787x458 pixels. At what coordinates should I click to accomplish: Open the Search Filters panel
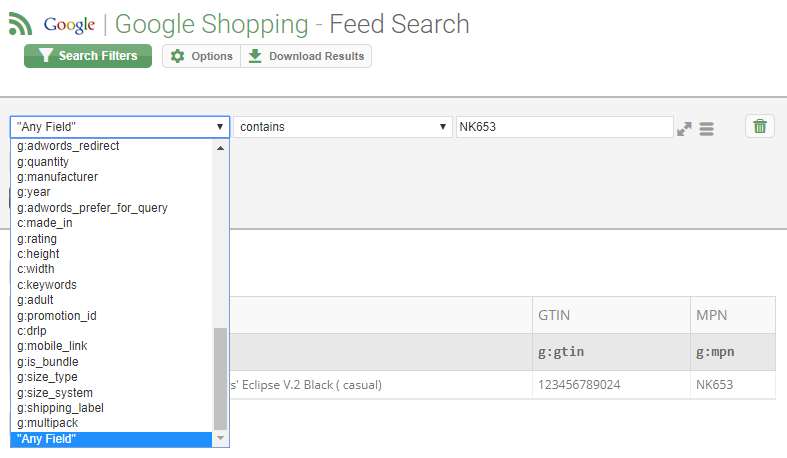coord(88,56)
